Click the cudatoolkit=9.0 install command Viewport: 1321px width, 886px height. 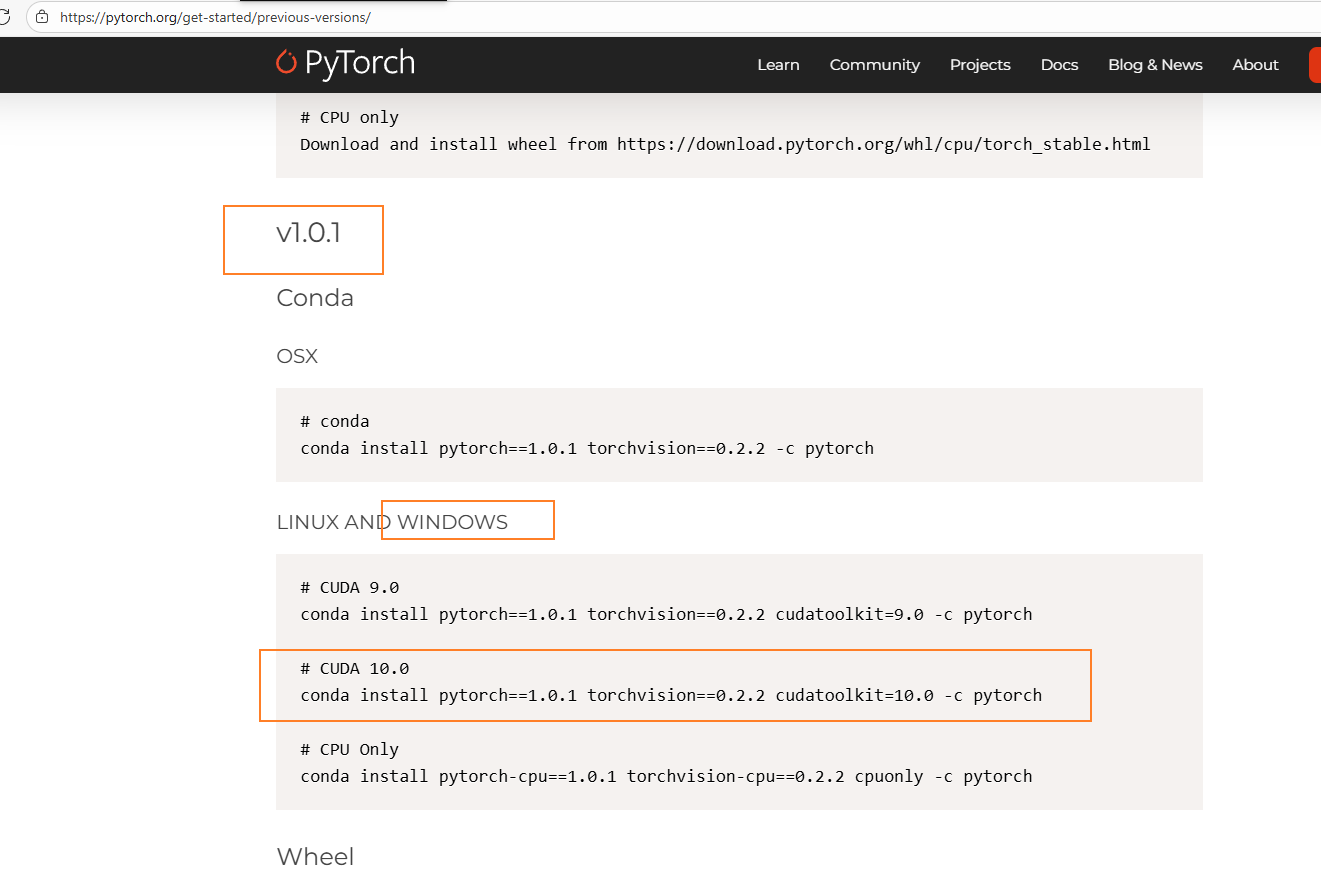point(666,614)
